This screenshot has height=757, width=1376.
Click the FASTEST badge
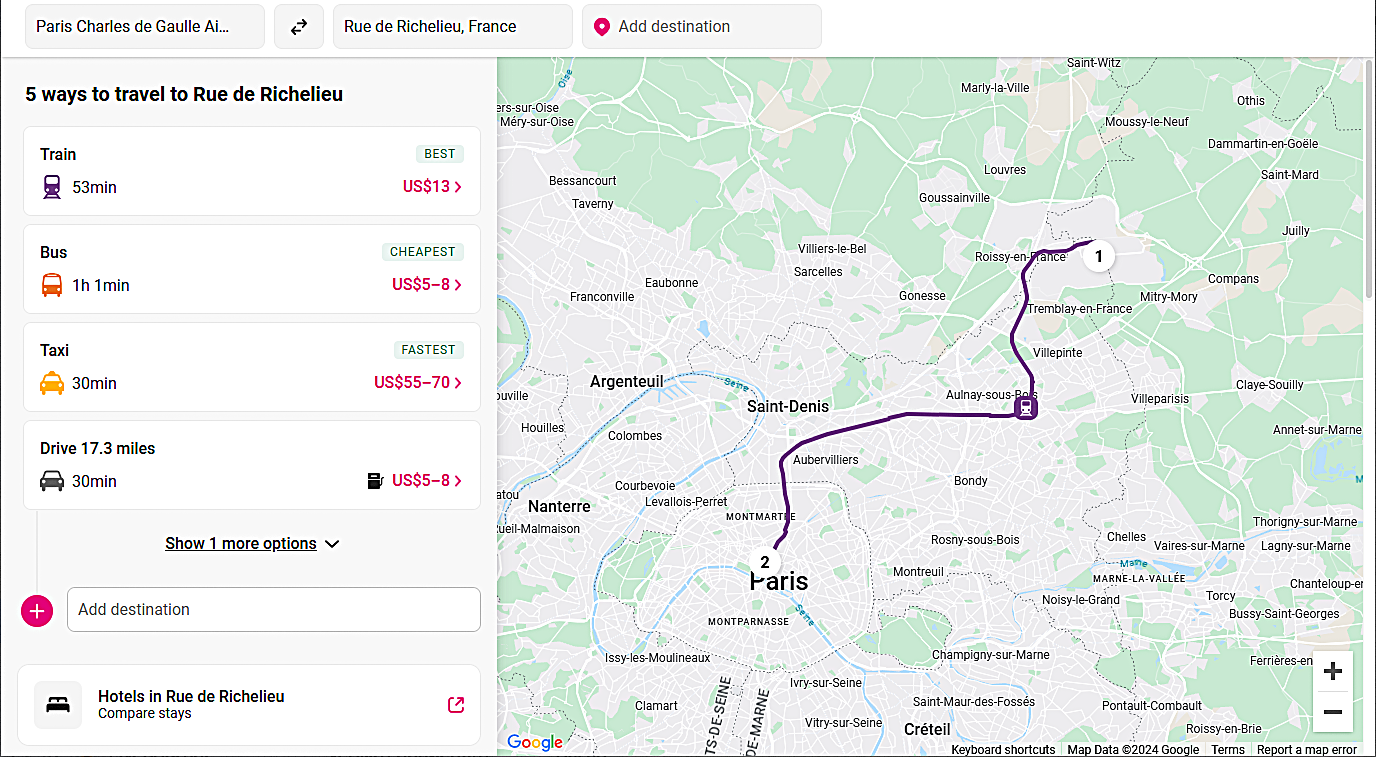pyautogui.click(x=429, y=350)
